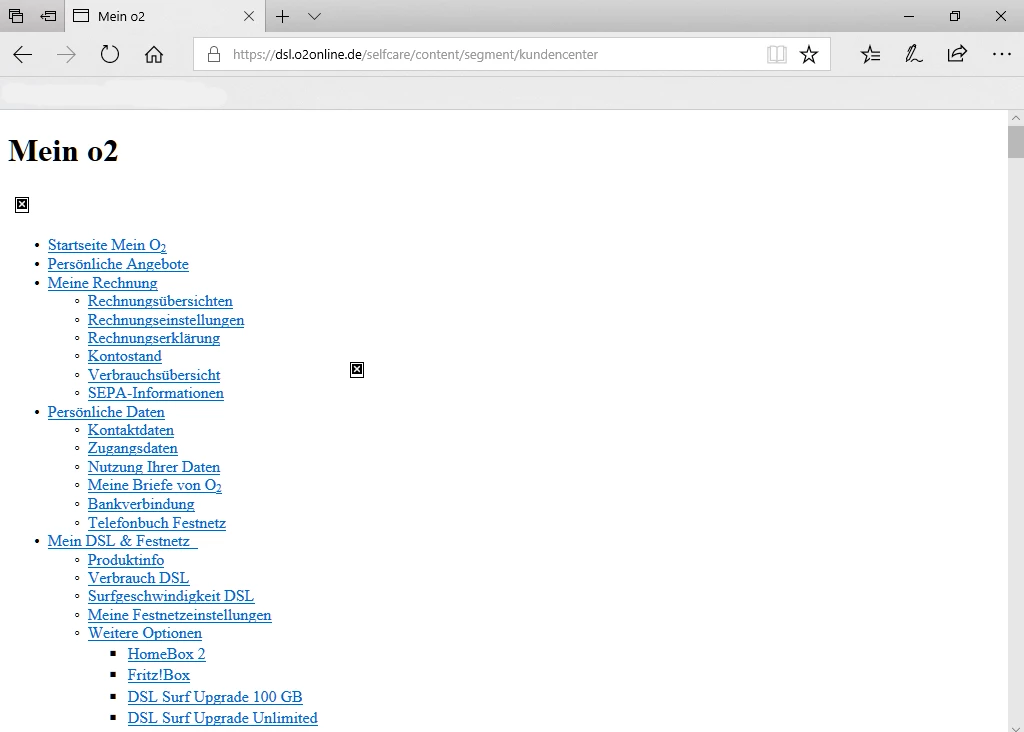
Task: Open the Kontostand link
Action: (125, 357)
